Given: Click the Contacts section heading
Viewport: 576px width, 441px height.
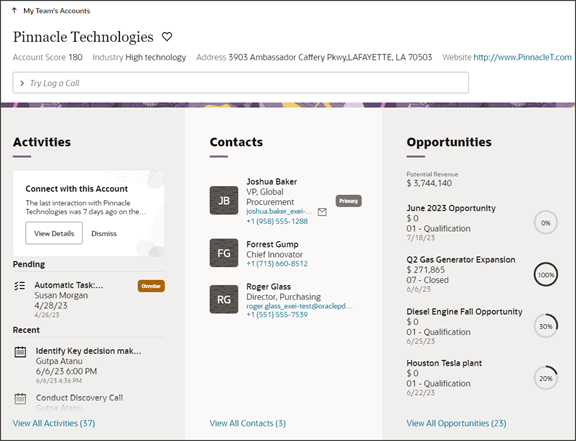Looking at the screenshot, I should click(236, 142).
